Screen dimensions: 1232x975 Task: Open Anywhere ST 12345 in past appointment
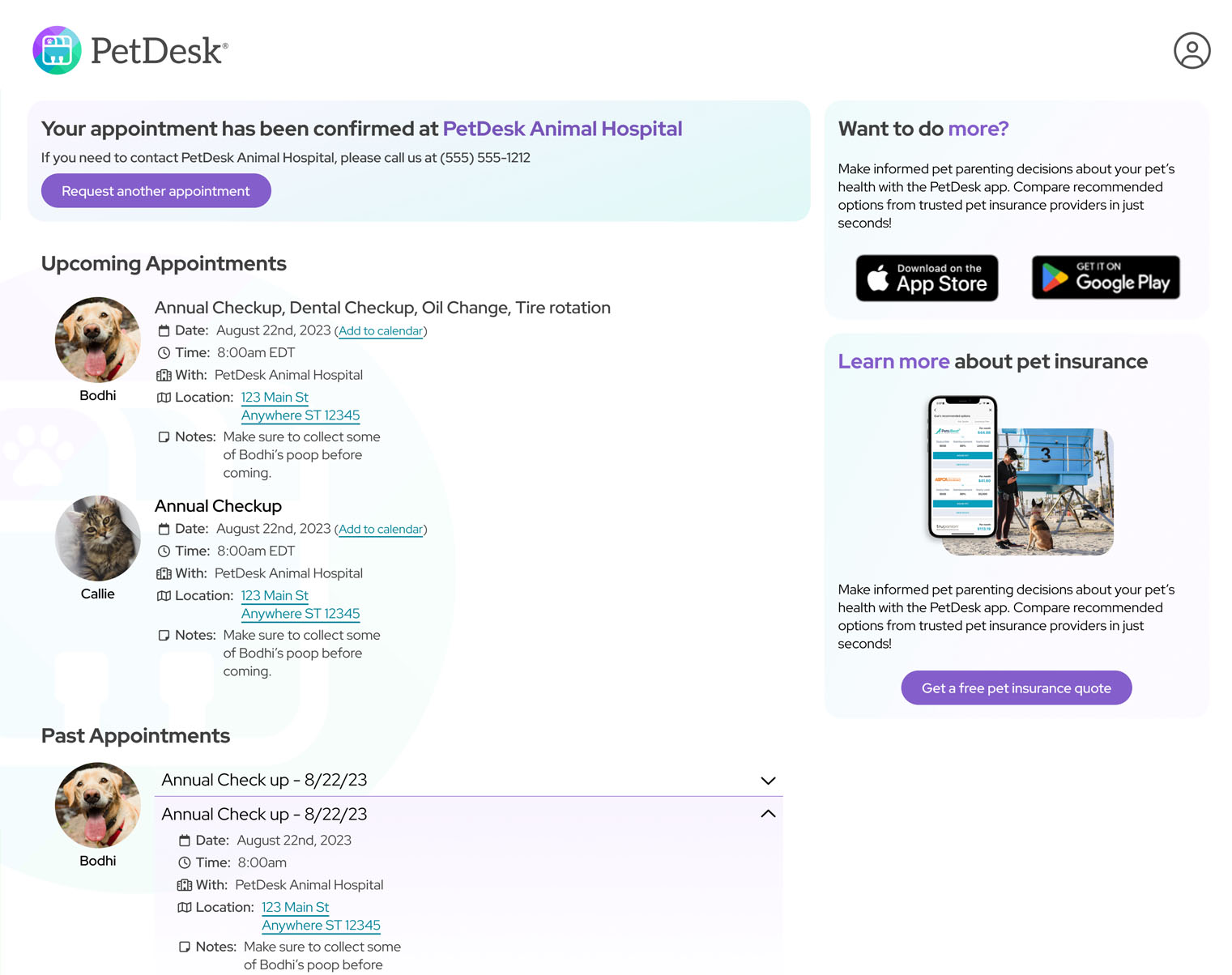point(321,926)
